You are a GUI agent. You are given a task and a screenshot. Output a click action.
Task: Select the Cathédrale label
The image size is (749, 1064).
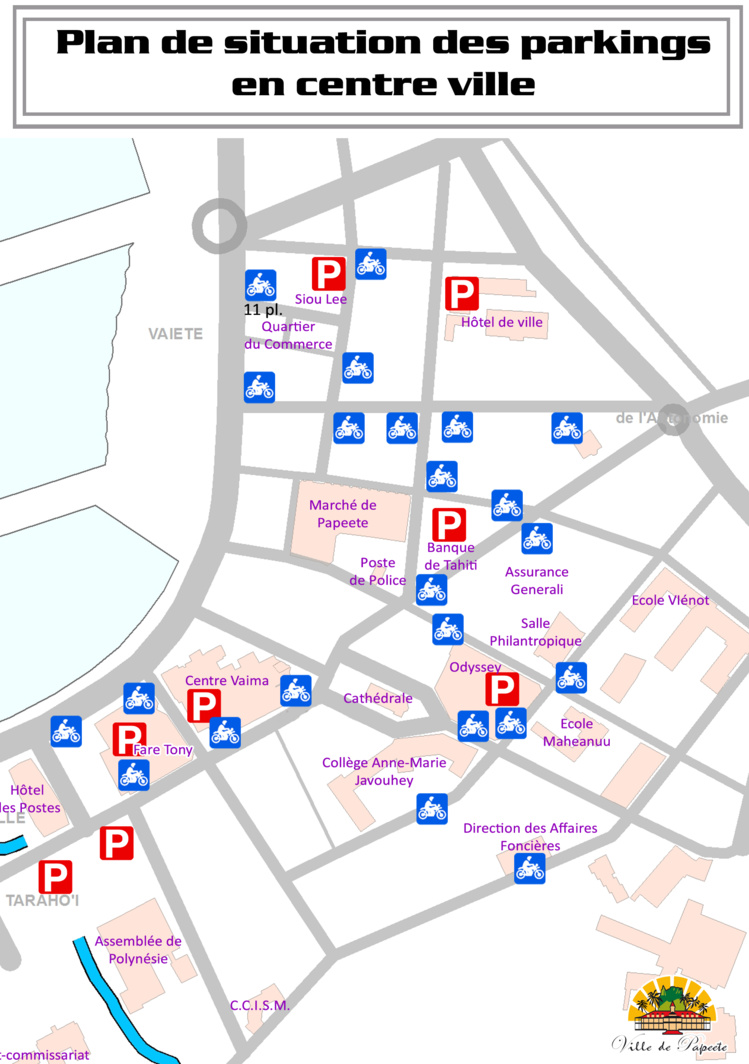377,698
